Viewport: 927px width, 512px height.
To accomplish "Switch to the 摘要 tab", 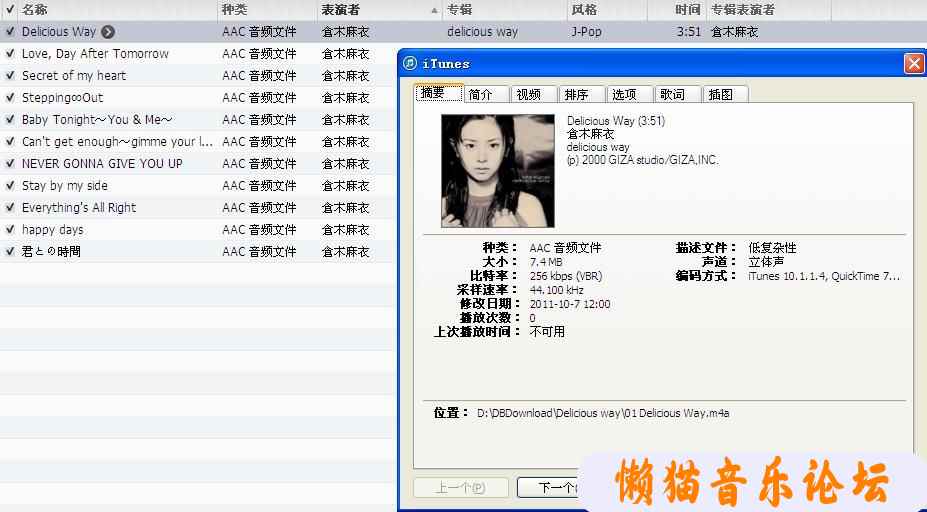I will click(439, 93).
